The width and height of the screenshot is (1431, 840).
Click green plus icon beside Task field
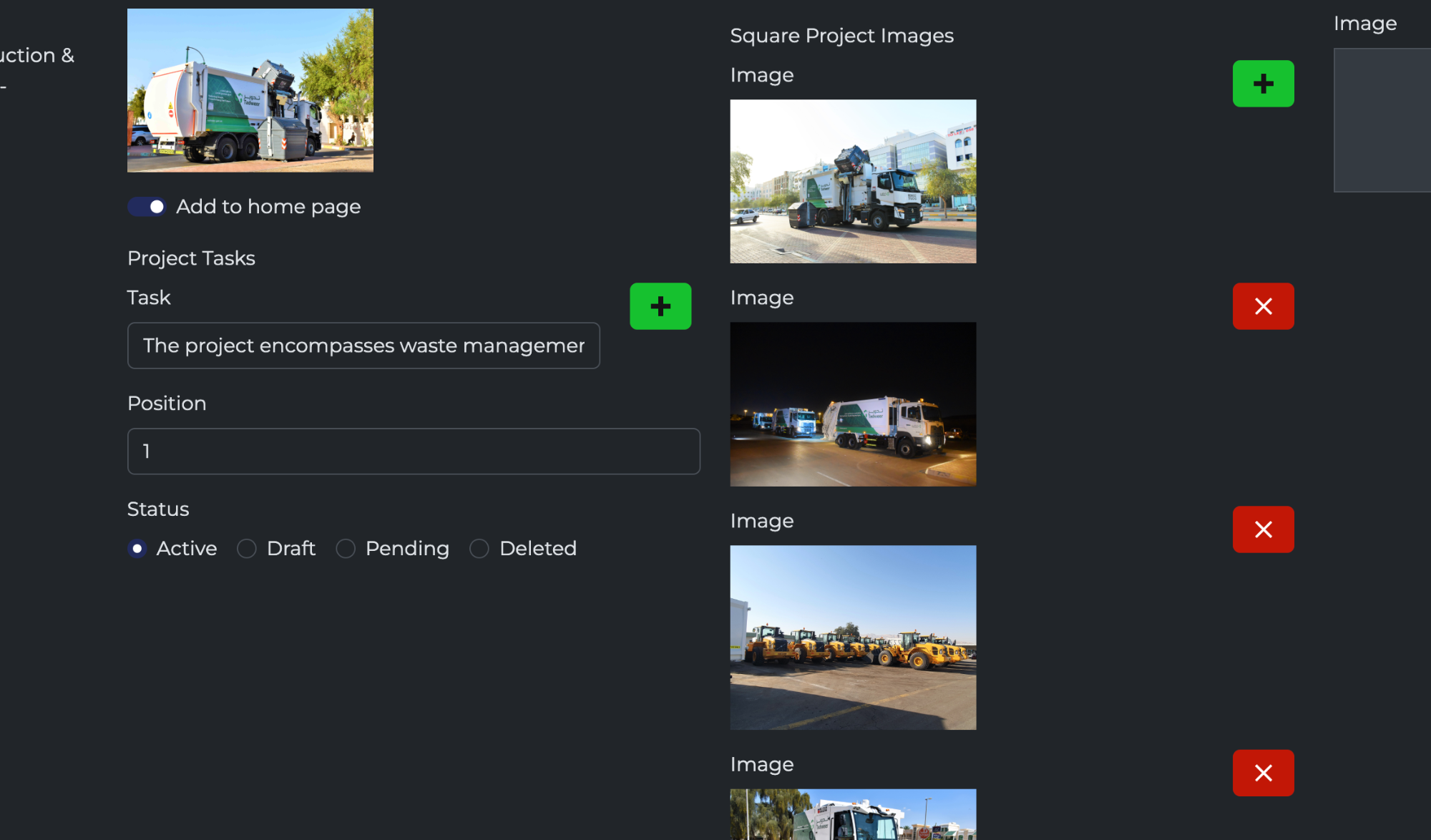point(660,306)
